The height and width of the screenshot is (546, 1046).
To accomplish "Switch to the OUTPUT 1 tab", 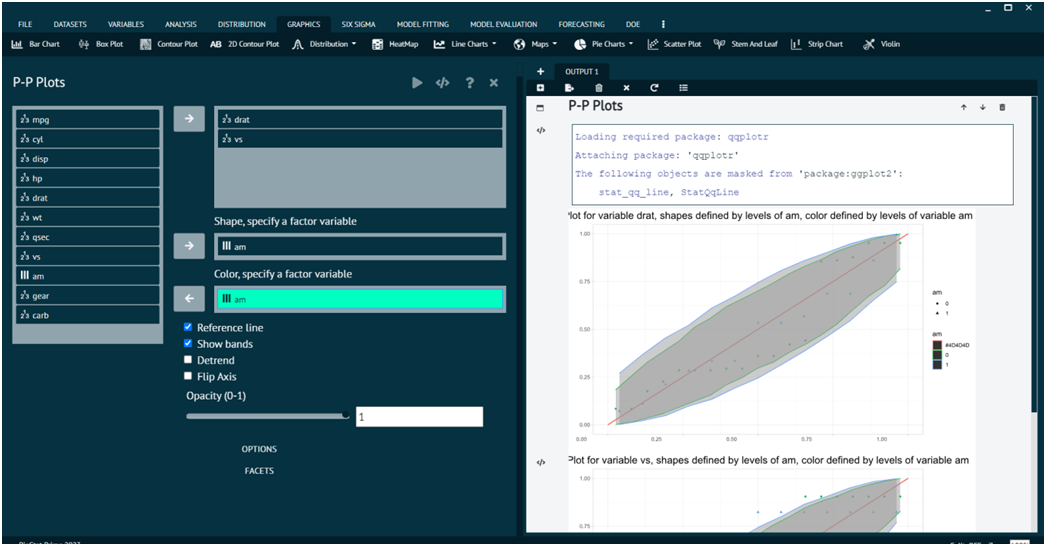I will (x=582, y=71).
